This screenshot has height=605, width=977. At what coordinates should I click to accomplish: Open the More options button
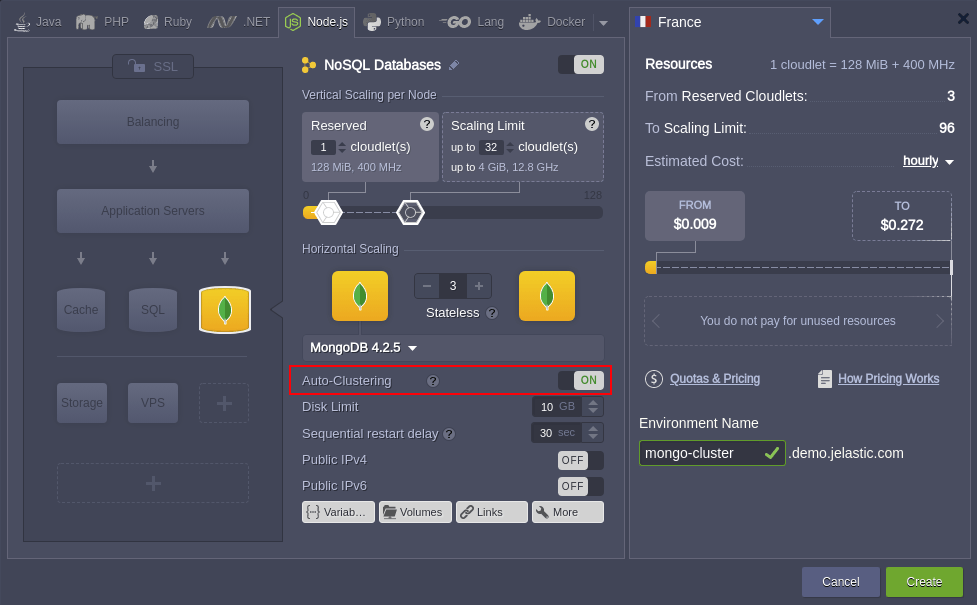click(568, 512)
